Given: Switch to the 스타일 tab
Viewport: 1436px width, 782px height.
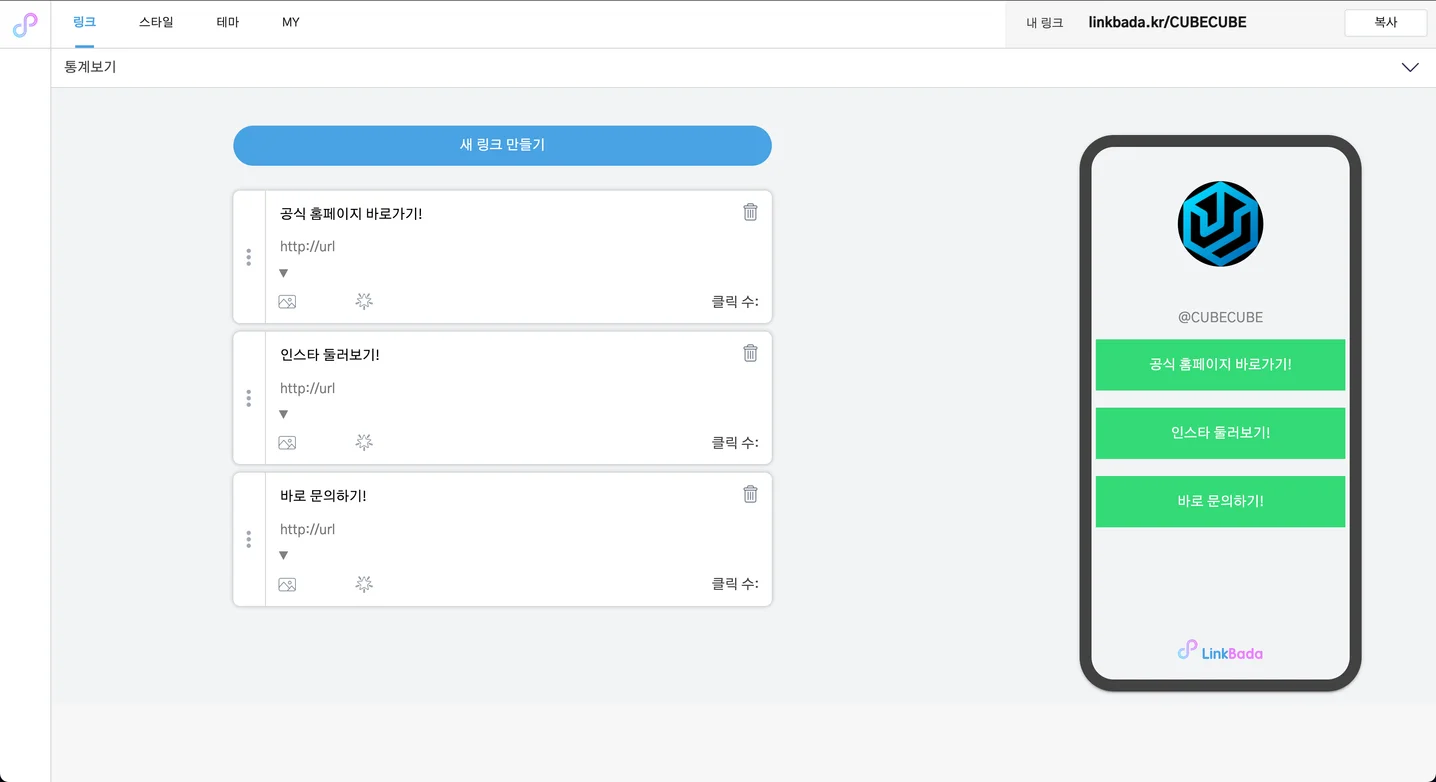Looking at the screenshot, I should [x=156, y=22].
